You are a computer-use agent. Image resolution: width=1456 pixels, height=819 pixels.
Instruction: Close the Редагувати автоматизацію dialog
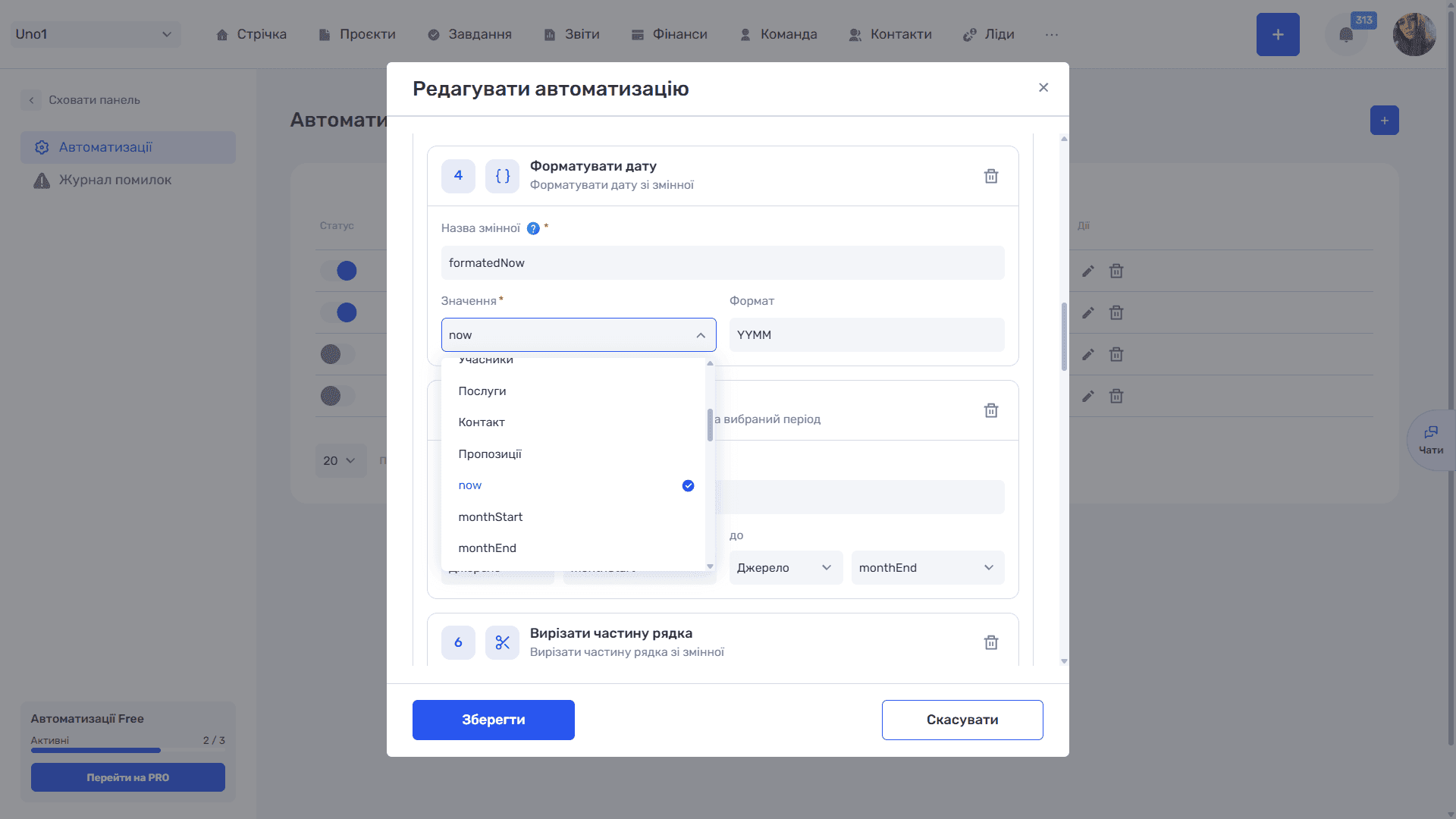pos(1043,88)
